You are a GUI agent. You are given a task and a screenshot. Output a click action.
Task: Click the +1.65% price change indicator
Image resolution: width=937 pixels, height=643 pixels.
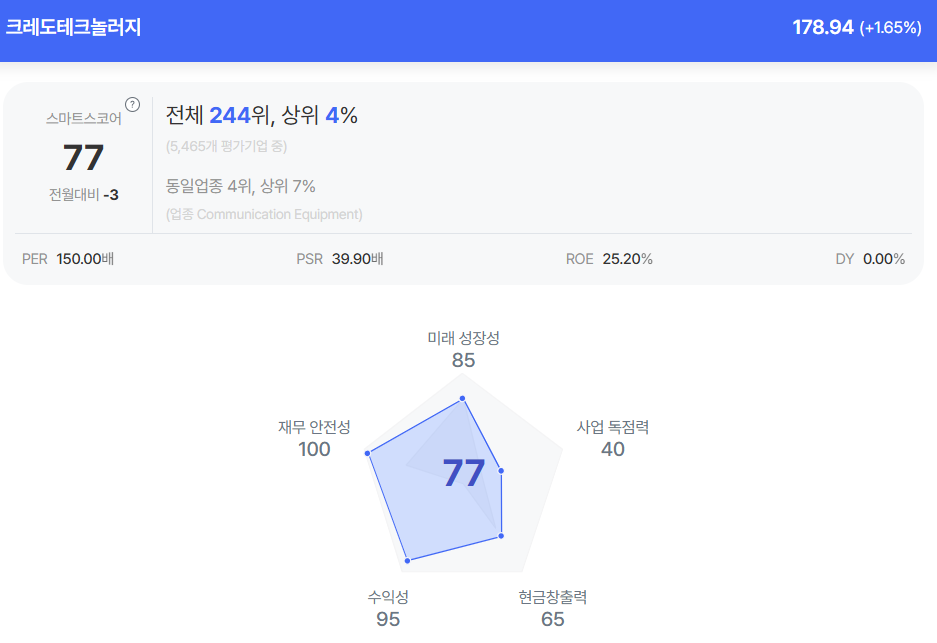pyautogui.click(x=890, y=28)
